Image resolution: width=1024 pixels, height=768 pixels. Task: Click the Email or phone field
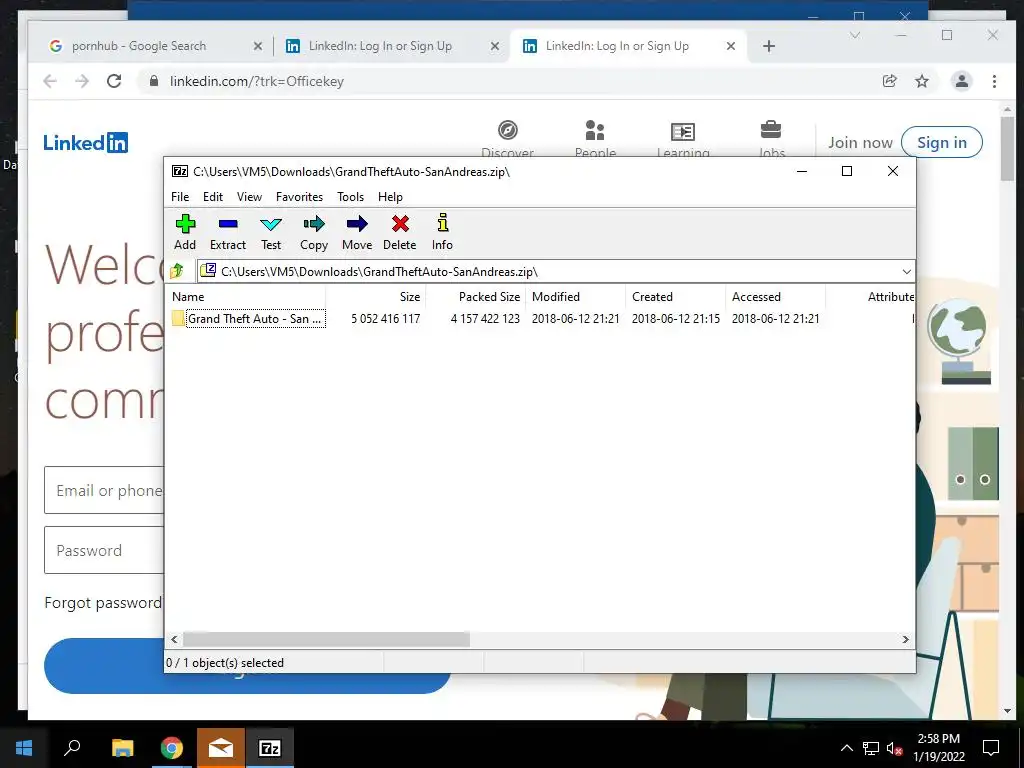point(104,490)
